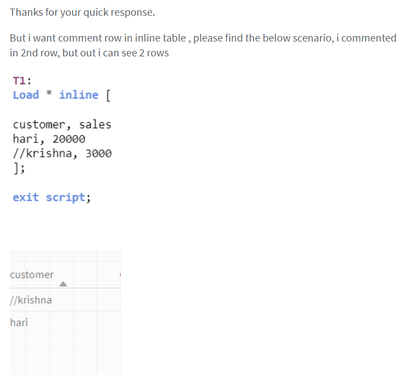Click the customer column header

(32, 275)
